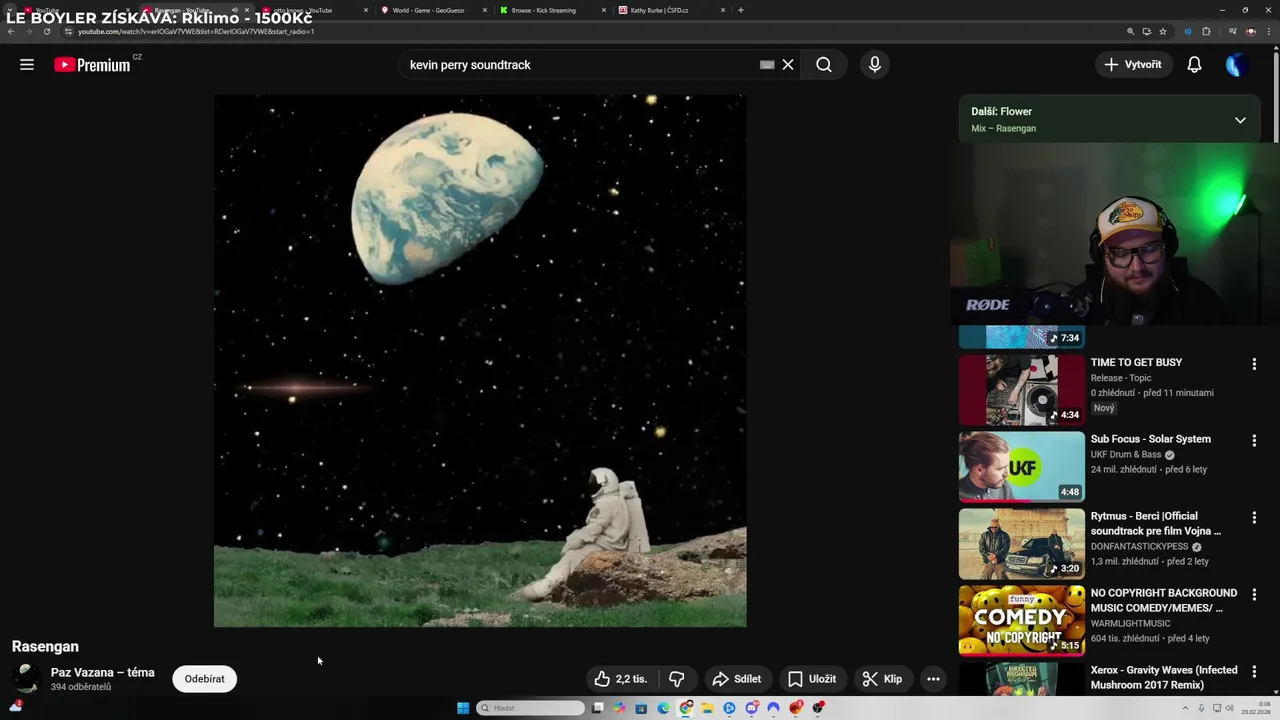Open account avatar menu
1280x720 pixels.
pos(1237,65)
